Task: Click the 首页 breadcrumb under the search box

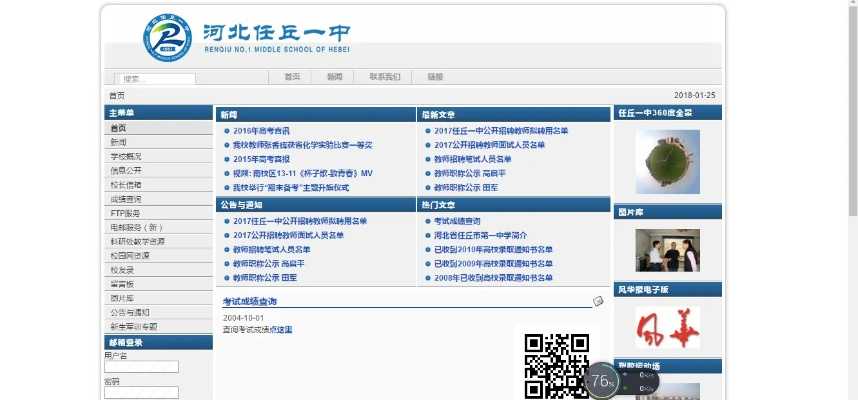Action: point(117,95)
